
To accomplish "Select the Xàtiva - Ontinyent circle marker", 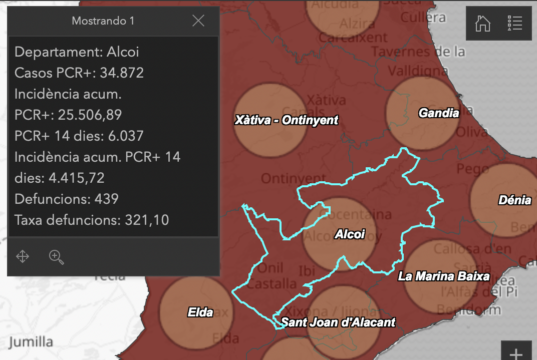I will [x=270, y=120].
